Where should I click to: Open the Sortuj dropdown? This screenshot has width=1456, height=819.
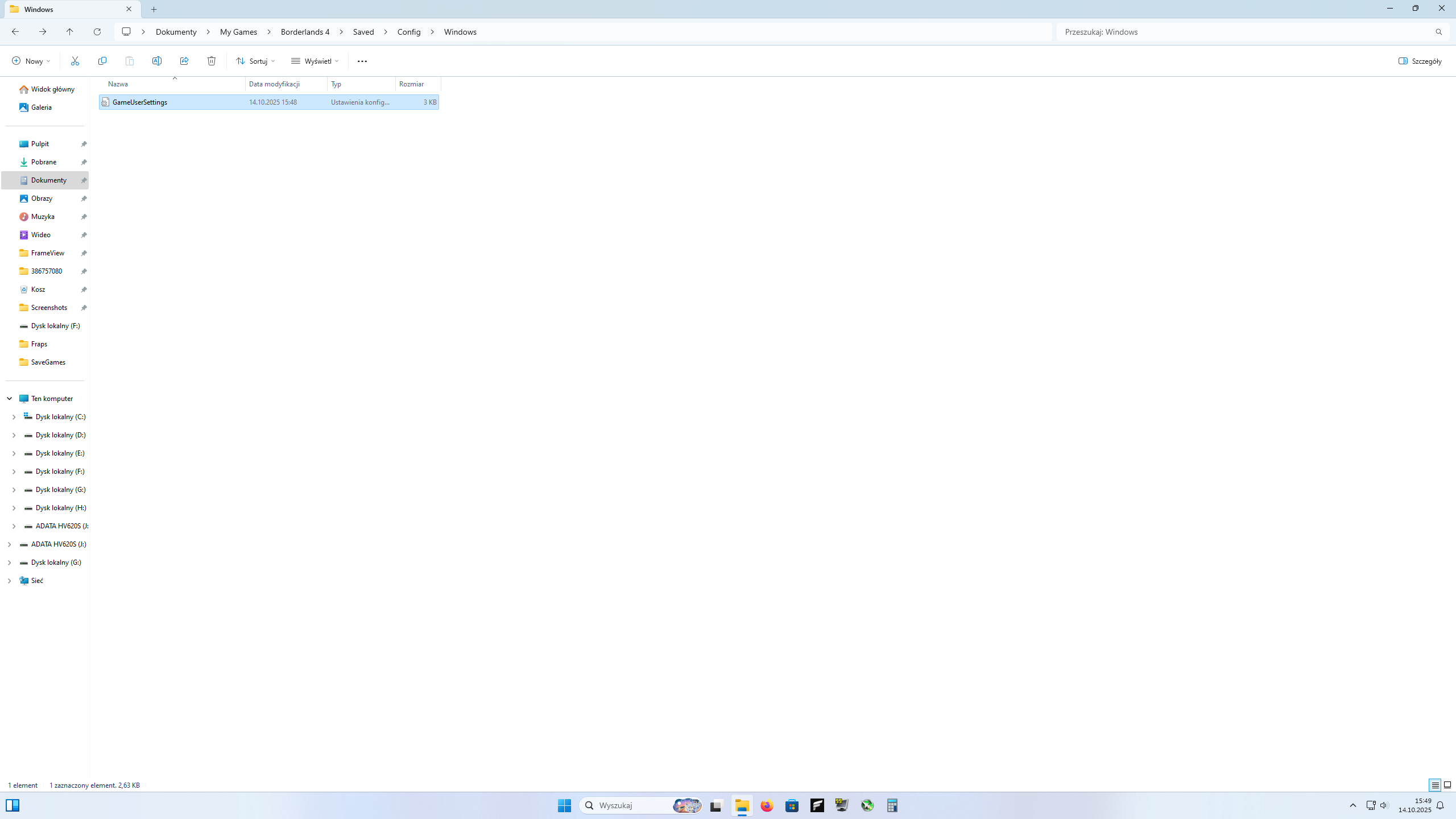coord(255,61)
